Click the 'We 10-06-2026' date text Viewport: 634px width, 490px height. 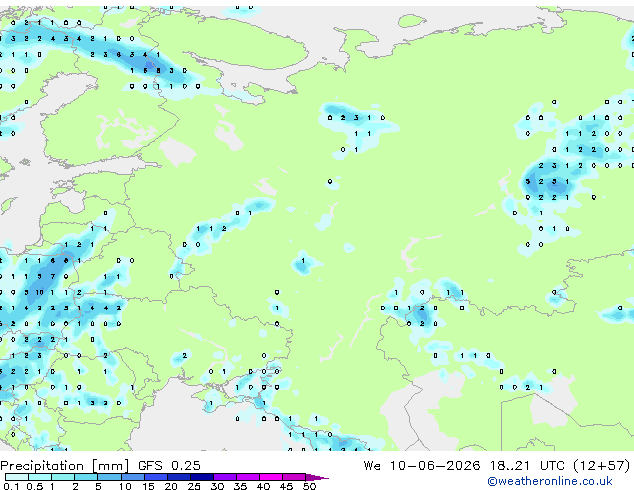point(422,465)
